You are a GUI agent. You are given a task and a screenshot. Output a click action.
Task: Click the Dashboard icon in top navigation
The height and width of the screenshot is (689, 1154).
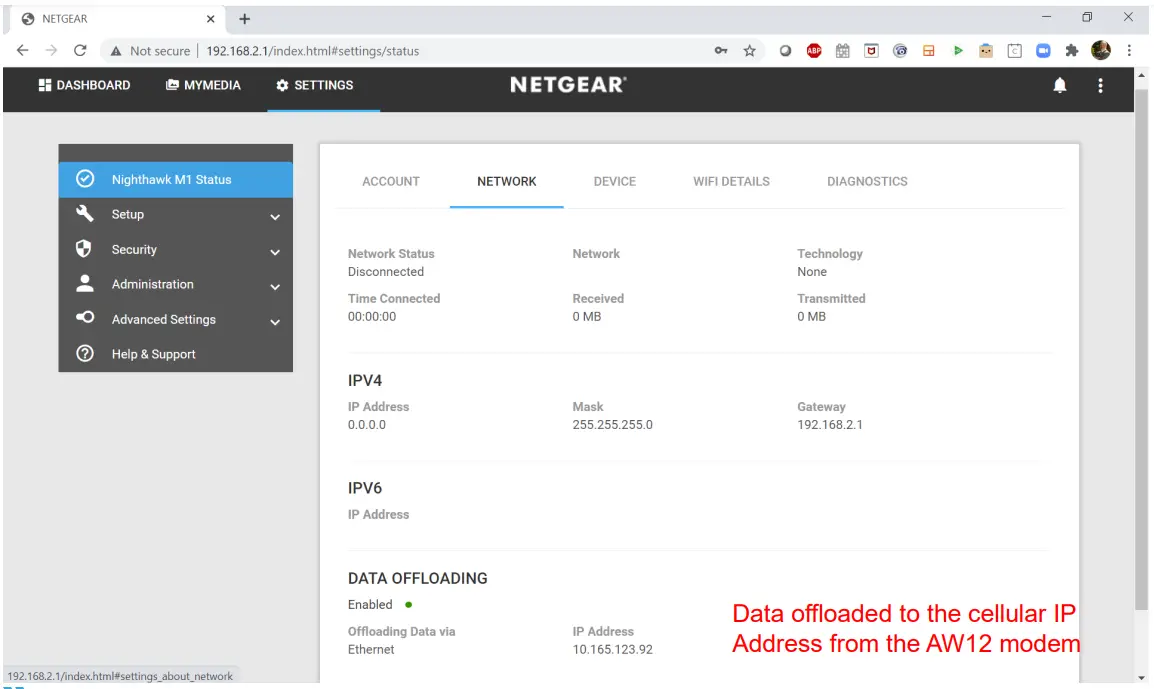[x=43, y=85]
